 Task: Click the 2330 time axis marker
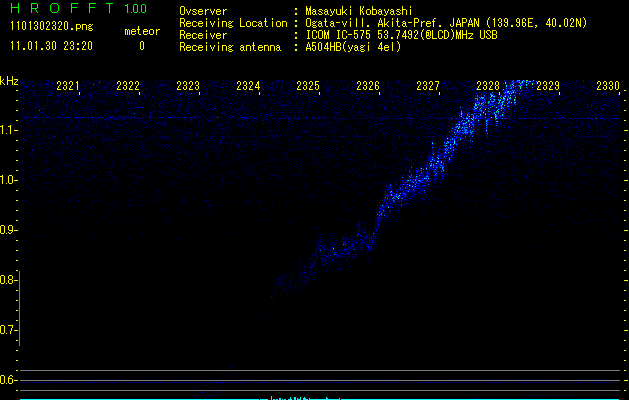tap(608, 86)
